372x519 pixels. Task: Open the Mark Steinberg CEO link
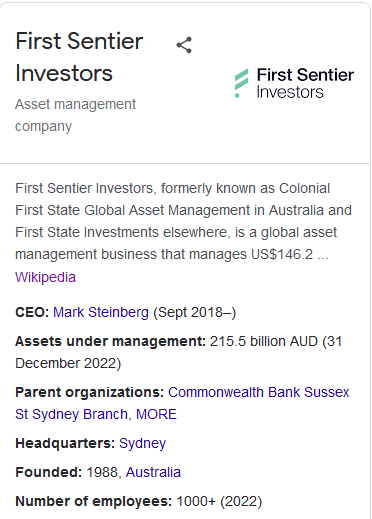[x=101, y=312]
